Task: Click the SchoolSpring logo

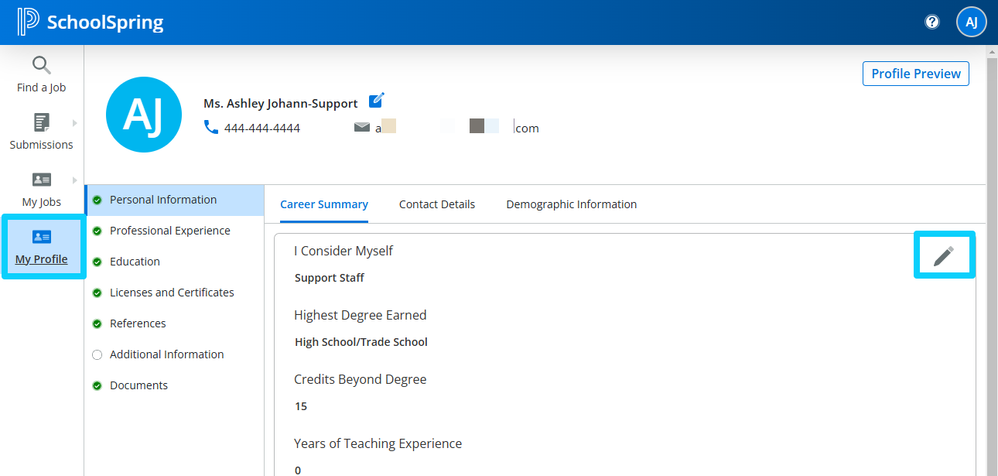Action: click(x=91, y=22)
